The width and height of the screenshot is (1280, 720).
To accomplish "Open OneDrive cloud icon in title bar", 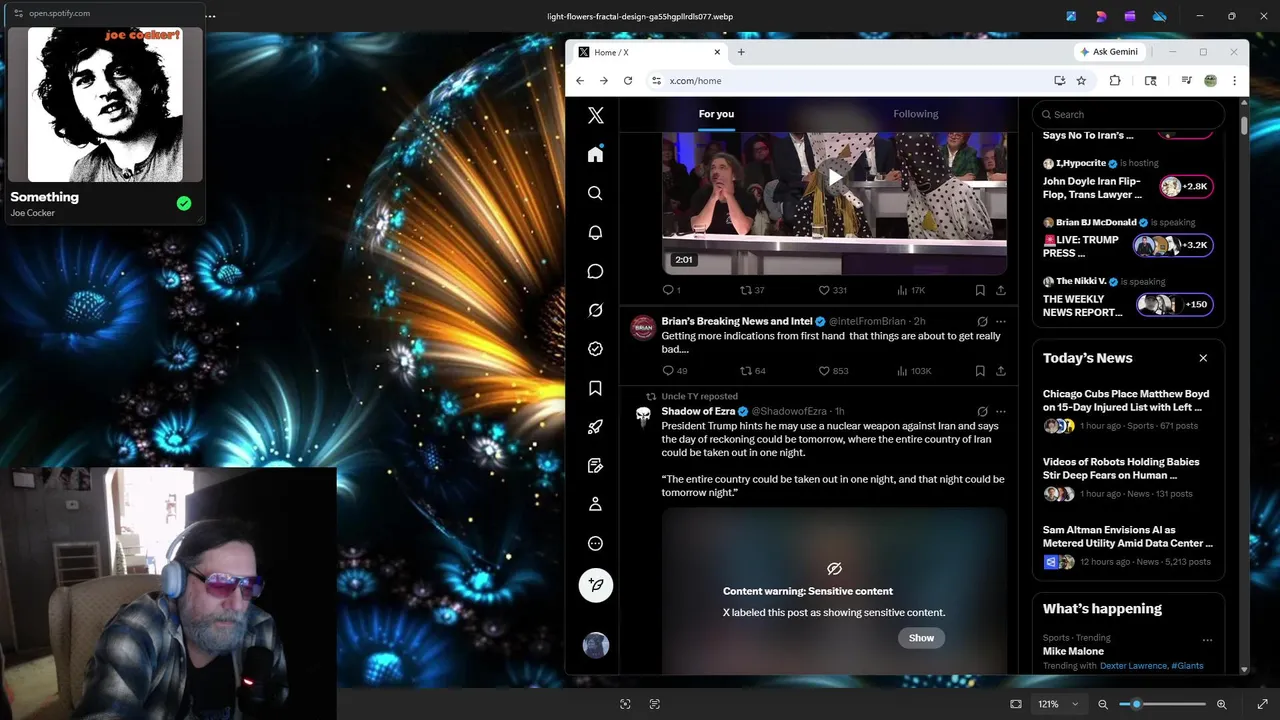I will [1160, 16].
